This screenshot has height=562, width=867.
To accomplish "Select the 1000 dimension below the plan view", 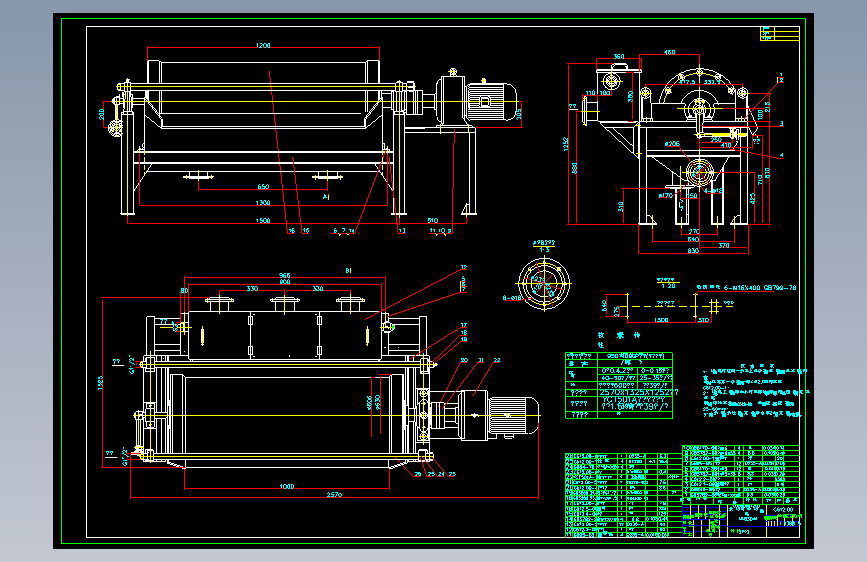I will click(286, 487).
